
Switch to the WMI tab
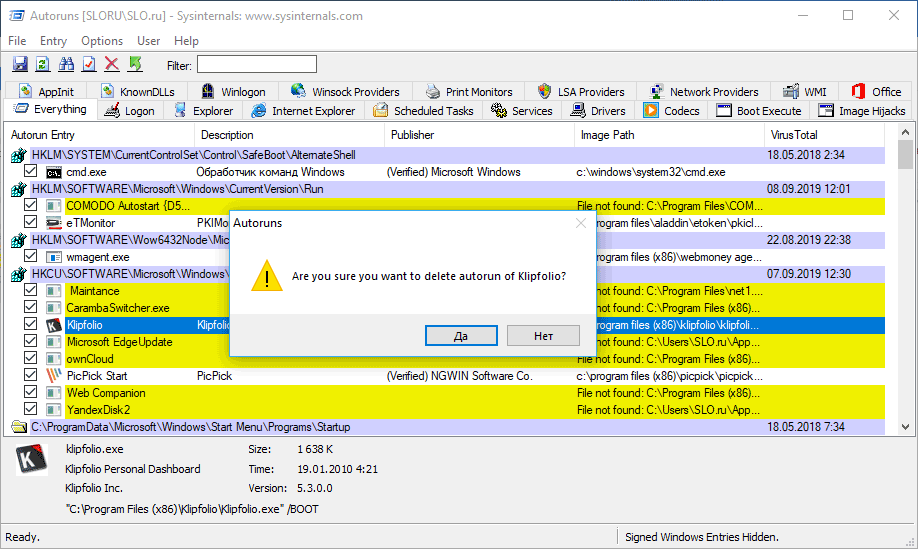[x=805, y=92]
